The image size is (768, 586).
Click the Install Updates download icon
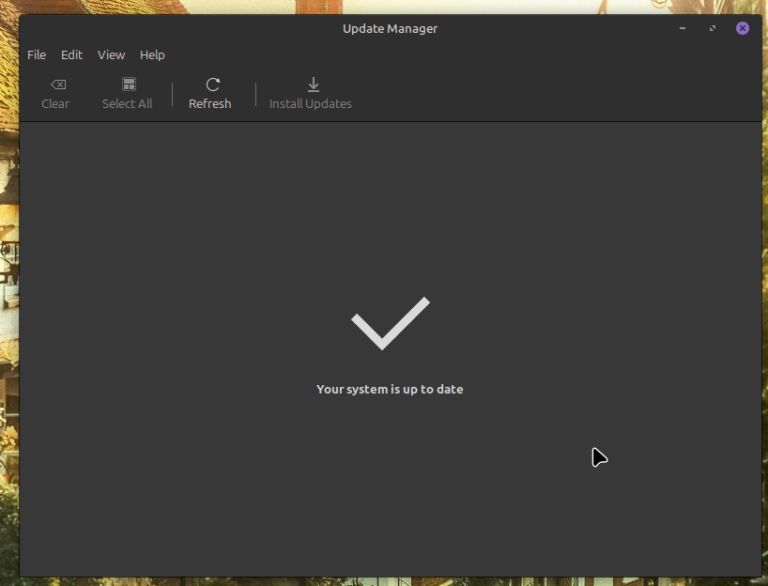coord(313,84)
